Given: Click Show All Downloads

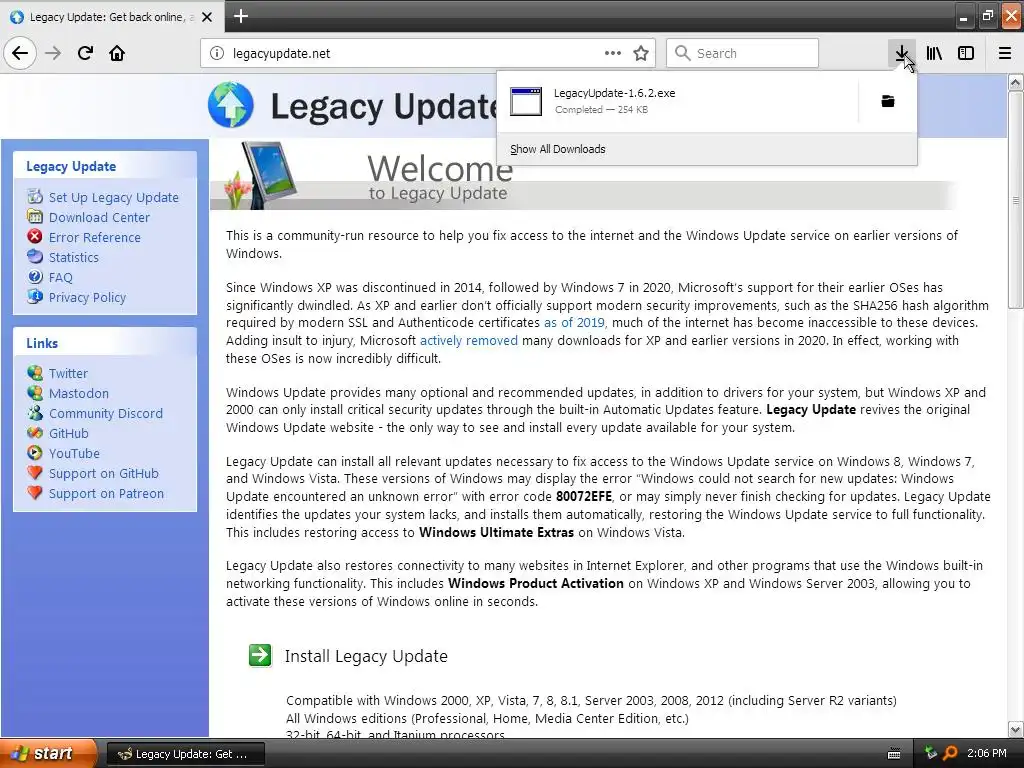Looking at the screenshot, I should (x=558, y=149).
